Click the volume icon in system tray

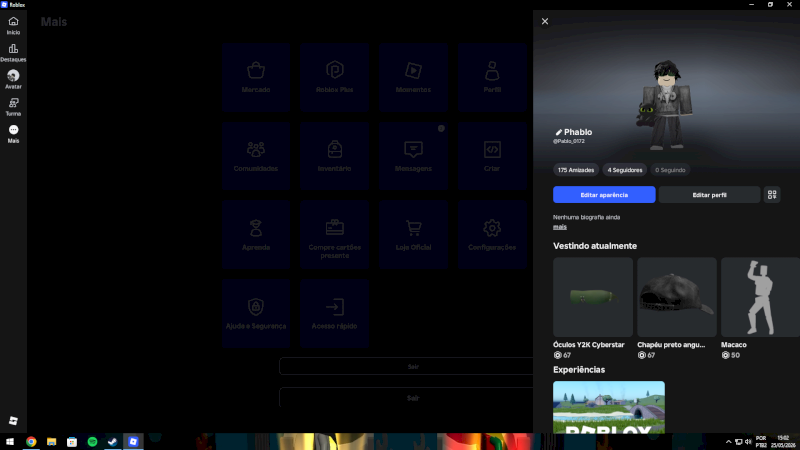point(748,442)
